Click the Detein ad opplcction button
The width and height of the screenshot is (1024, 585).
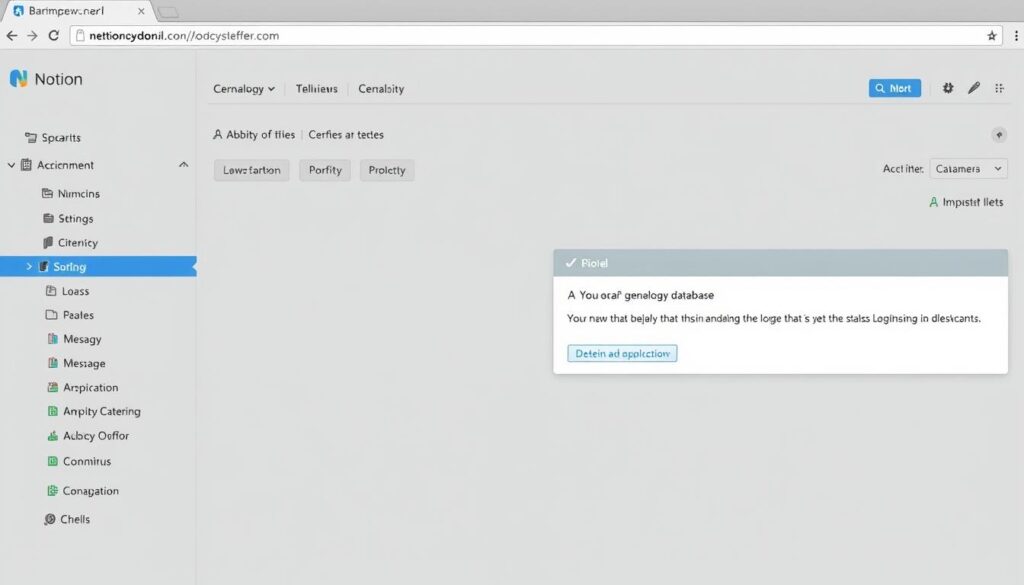(622, 353)
